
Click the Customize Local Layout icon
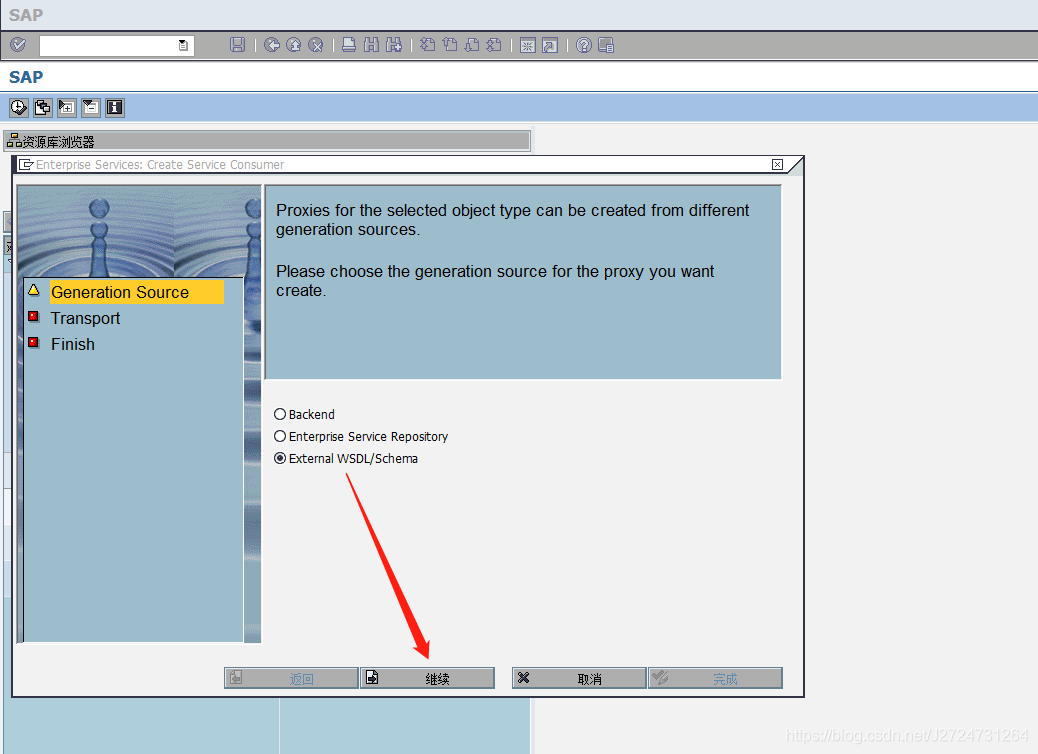[x=606, y=45]
